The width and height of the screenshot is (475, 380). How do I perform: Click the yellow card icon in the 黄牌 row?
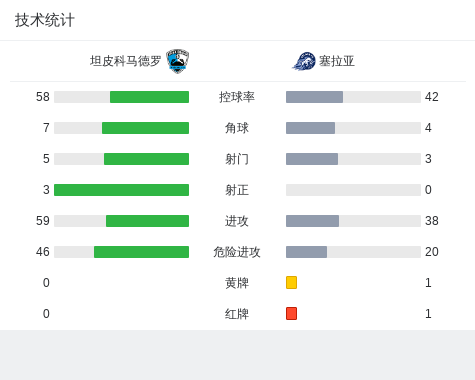(291, 282)
